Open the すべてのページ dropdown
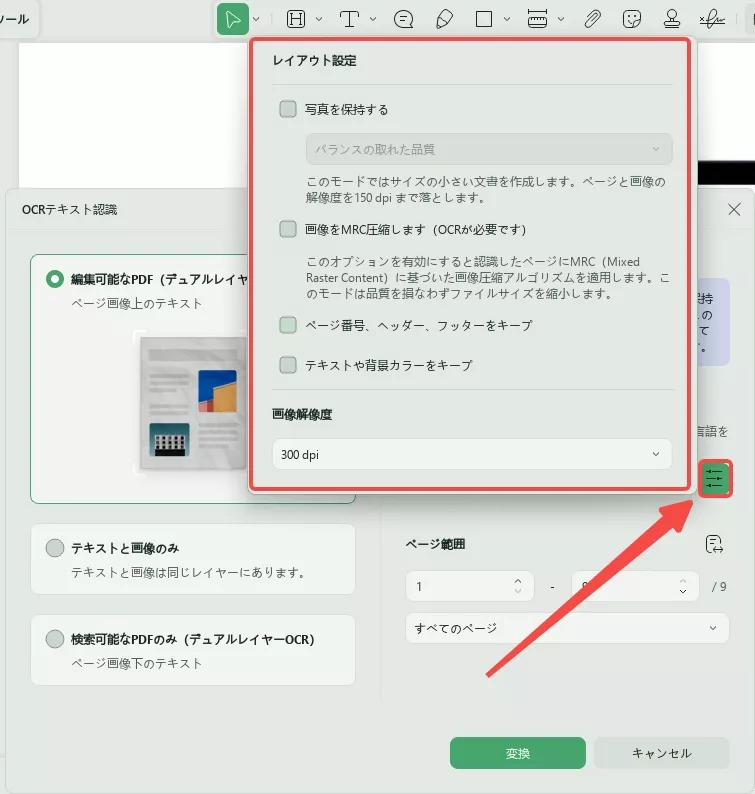The image size is (755, 794). pyautogui.click(x=567, y=628)
